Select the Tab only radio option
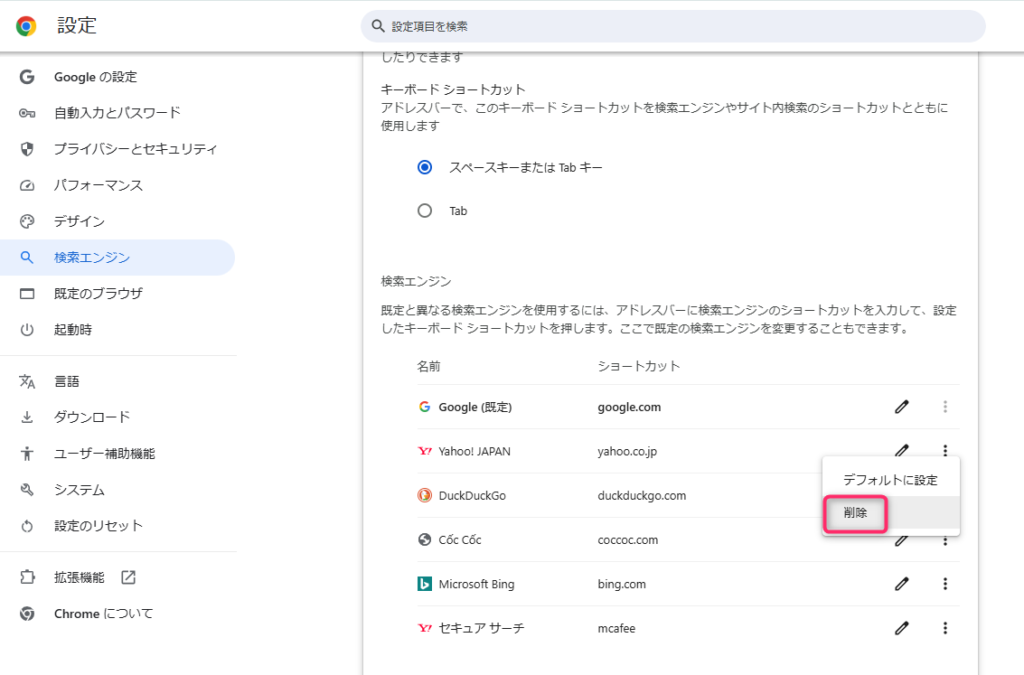Viewport: 1024px width, 675px height. (425, 211)
